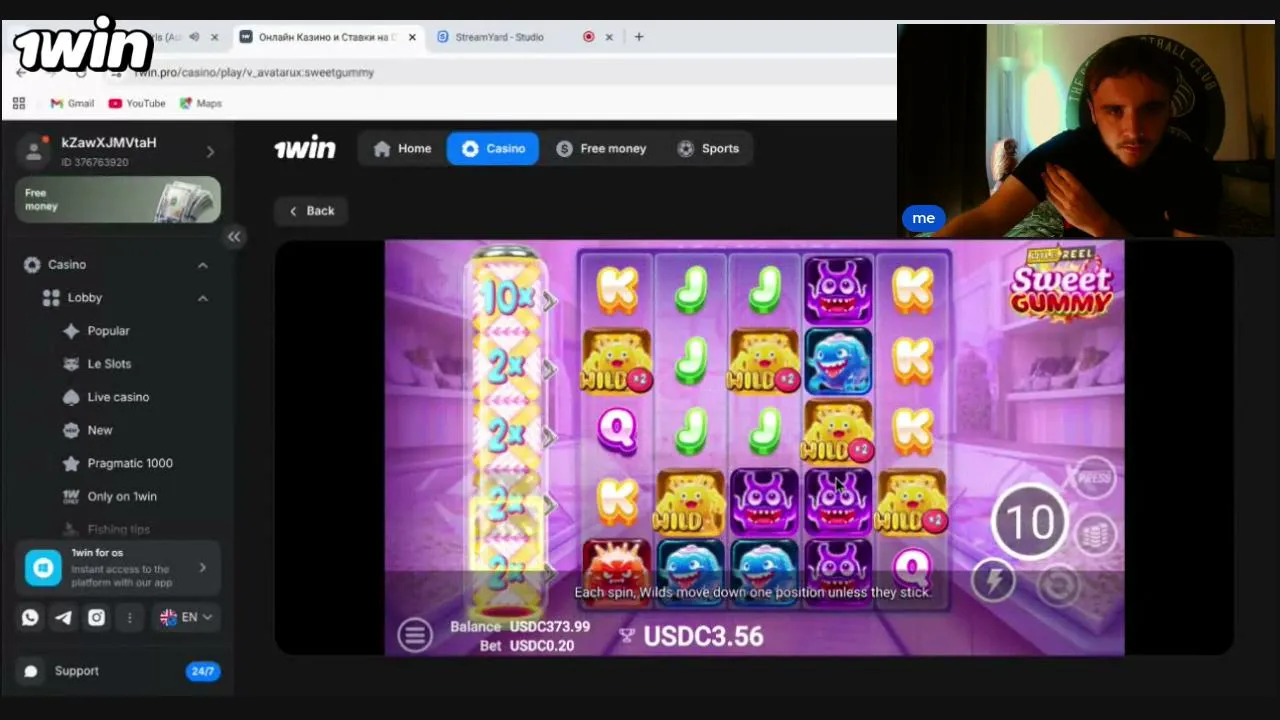Open bet amount coin stack button
1280x720 pixels.
click(x=1094, y=533)
